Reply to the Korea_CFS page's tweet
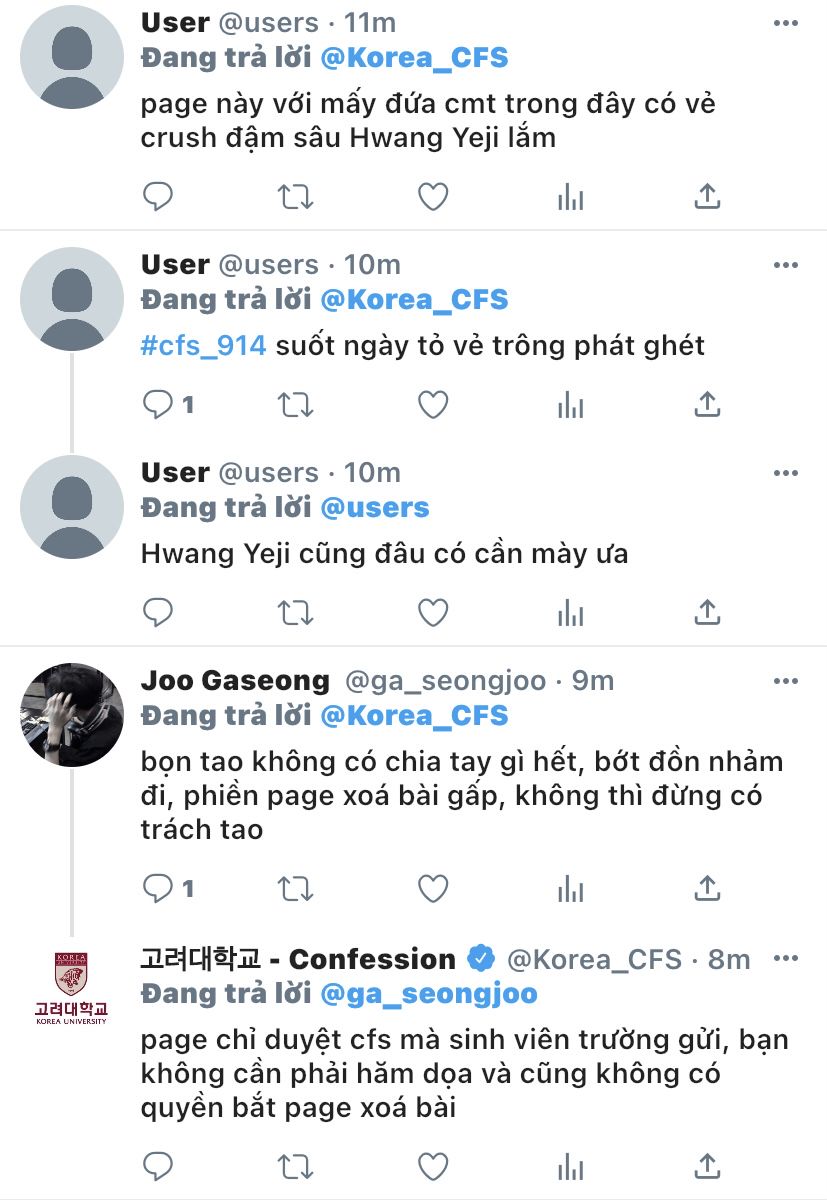This screenshot has width=827, height=1200. [158, 1166]
